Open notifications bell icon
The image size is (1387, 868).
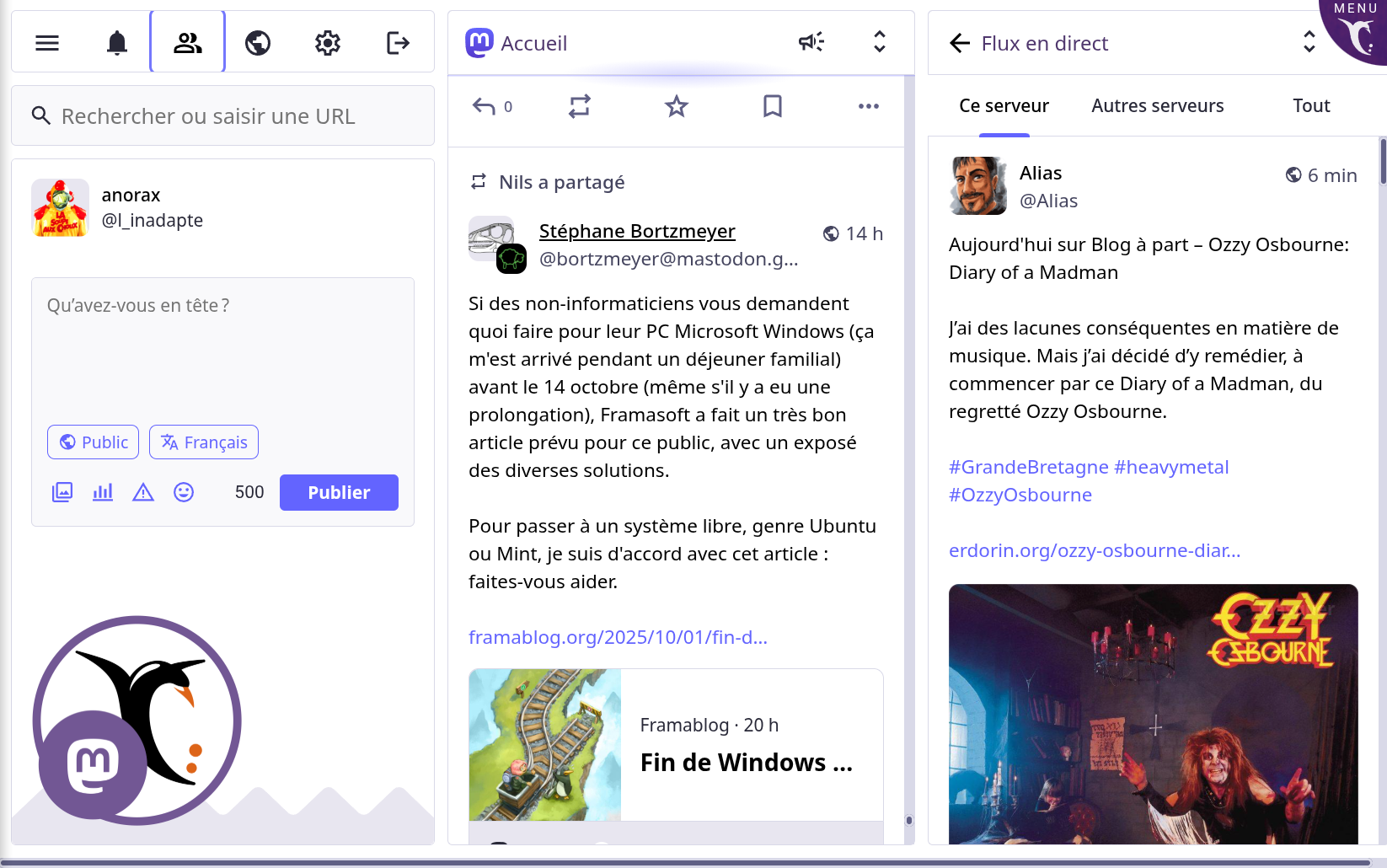(117, 43)
